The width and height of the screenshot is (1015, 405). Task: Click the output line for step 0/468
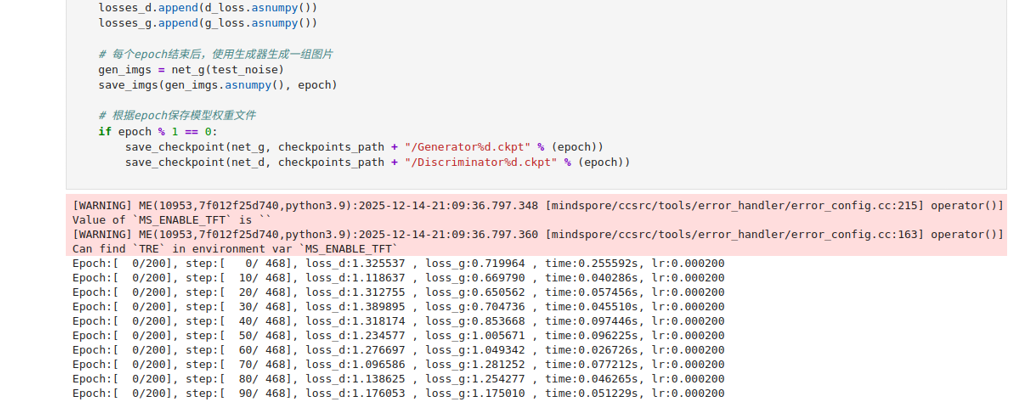(398, 264)
